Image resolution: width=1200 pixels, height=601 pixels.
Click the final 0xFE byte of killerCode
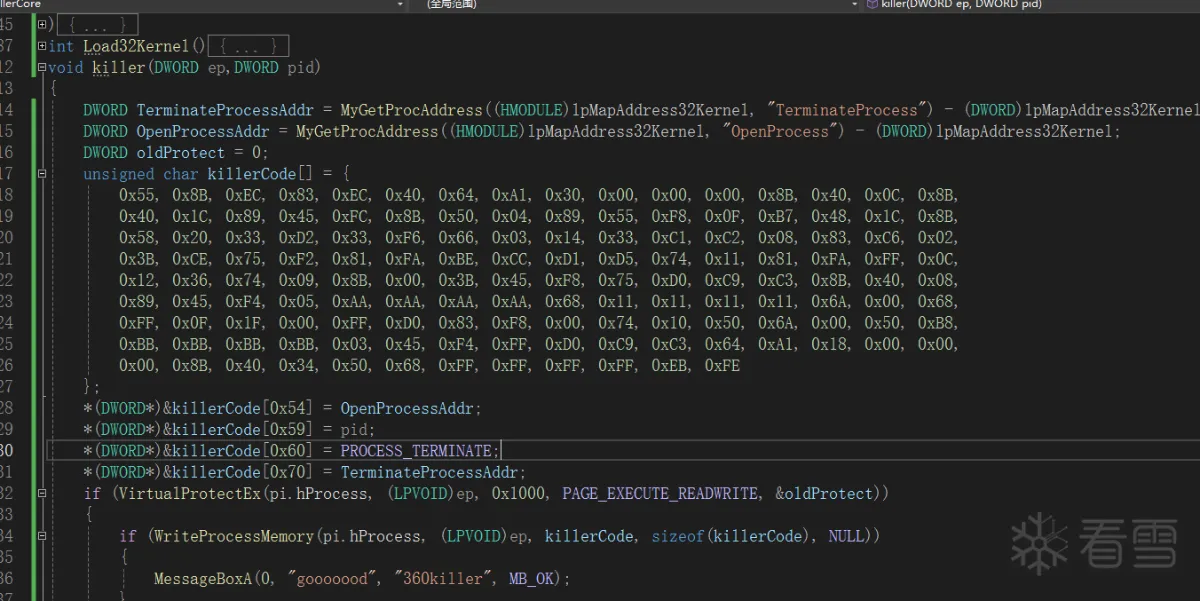(x=723, y=366)
